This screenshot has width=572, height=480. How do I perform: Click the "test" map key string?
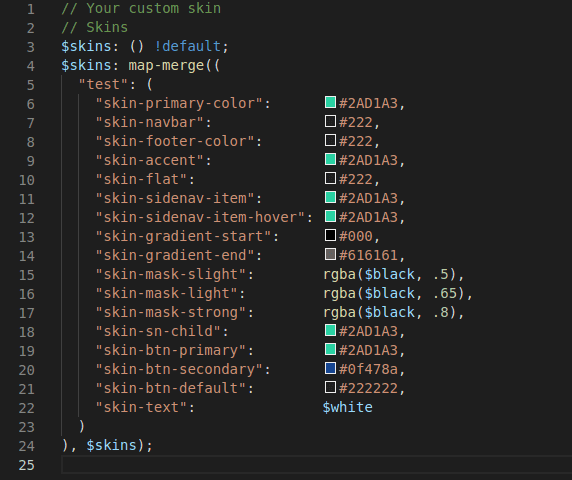[x=103, y=85]
